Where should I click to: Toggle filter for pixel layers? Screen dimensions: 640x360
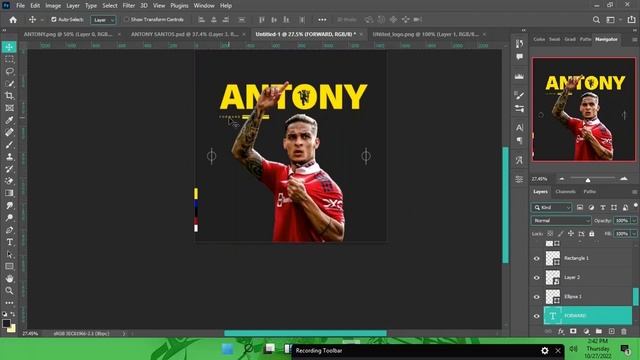tap(580, 208)
